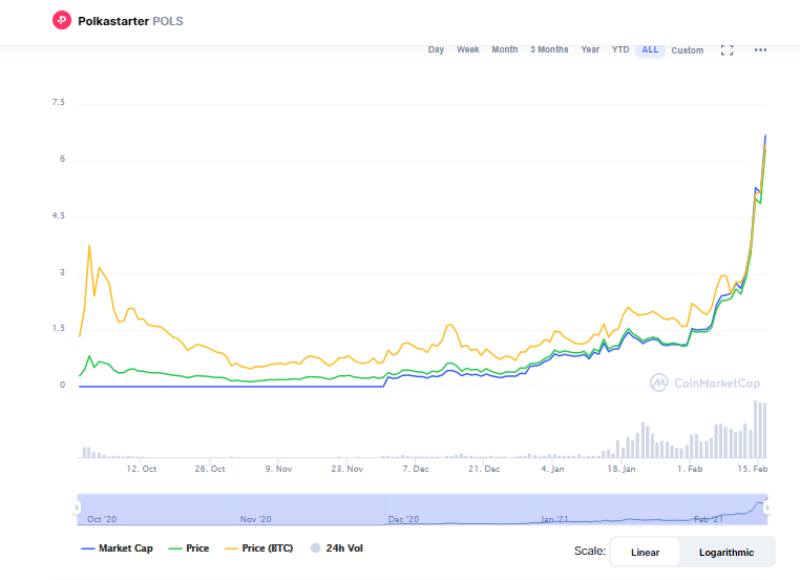Switch chart to 3 Months range
Viewport: 800px width, 580px height.
(x=549, y=50)
